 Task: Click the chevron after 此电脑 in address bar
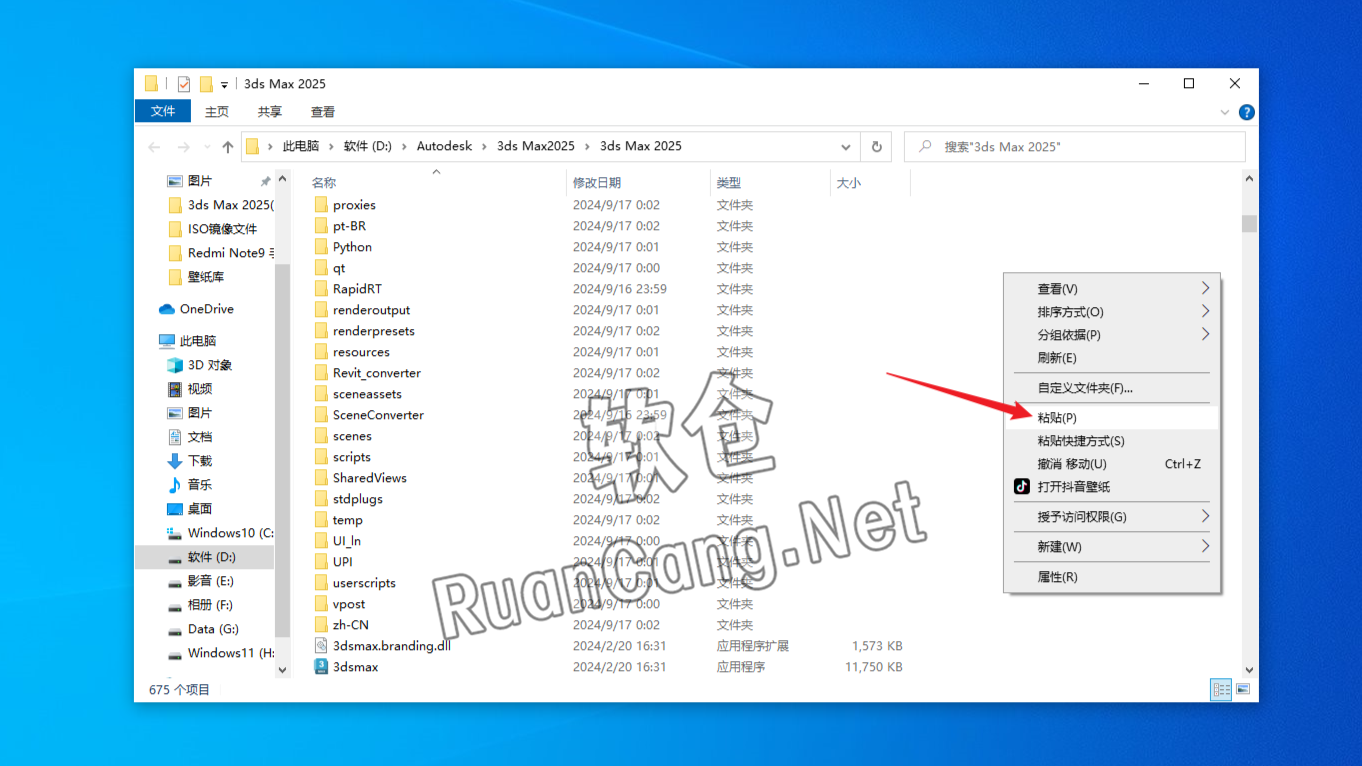pos(332,146)
